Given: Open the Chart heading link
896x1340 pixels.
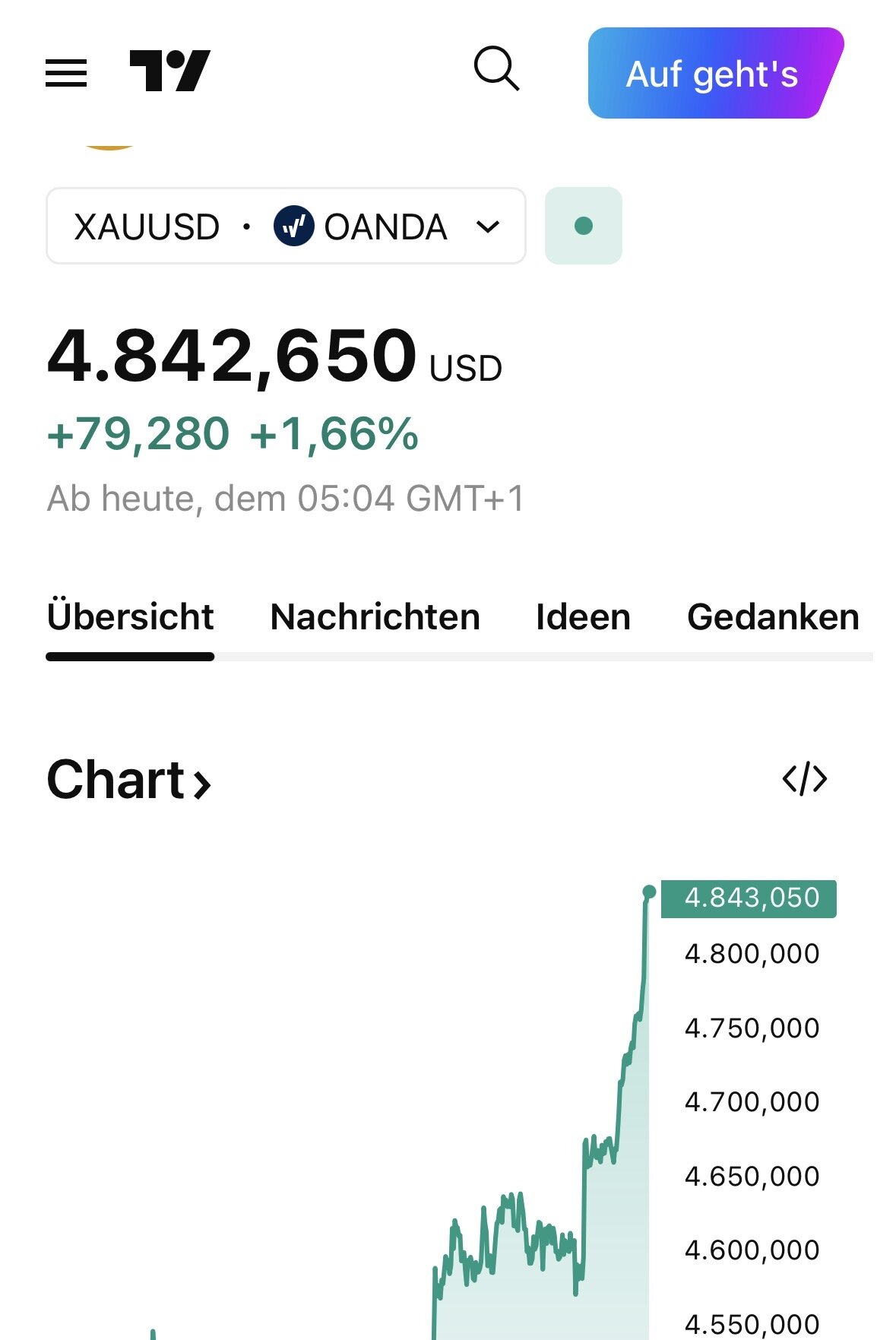Looking at the screenshot, I should [x=116, y=780].
